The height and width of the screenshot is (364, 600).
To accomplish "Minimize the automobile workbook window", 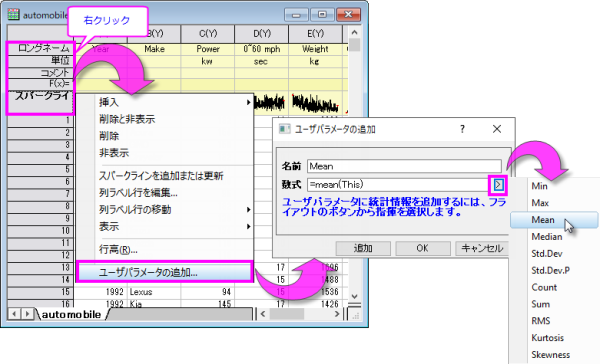I will (x=296, y=15).
